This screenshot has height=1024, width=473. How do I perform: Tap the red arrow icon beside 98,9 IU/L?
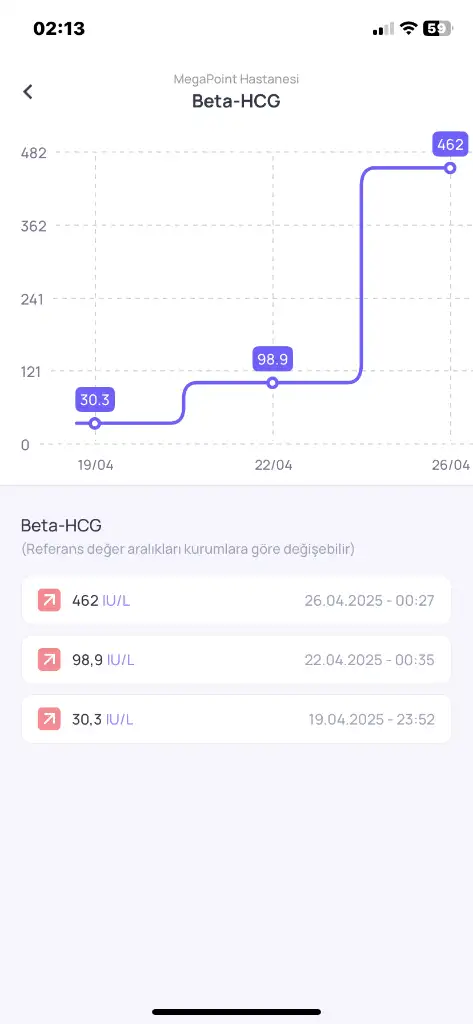point(49,660)
